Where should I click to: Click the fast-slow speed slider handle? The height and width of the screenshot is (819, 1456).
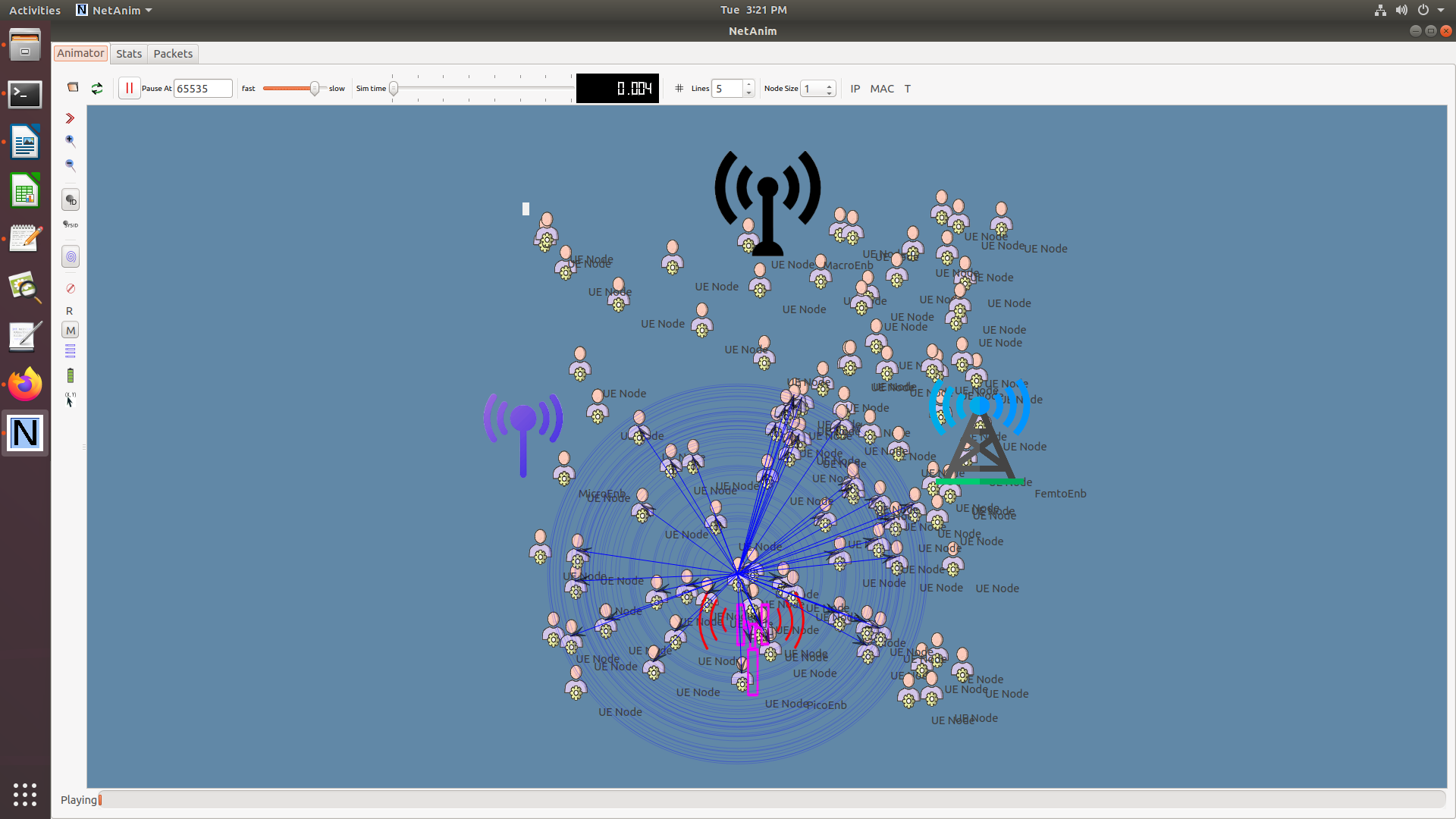pos(314,89)
